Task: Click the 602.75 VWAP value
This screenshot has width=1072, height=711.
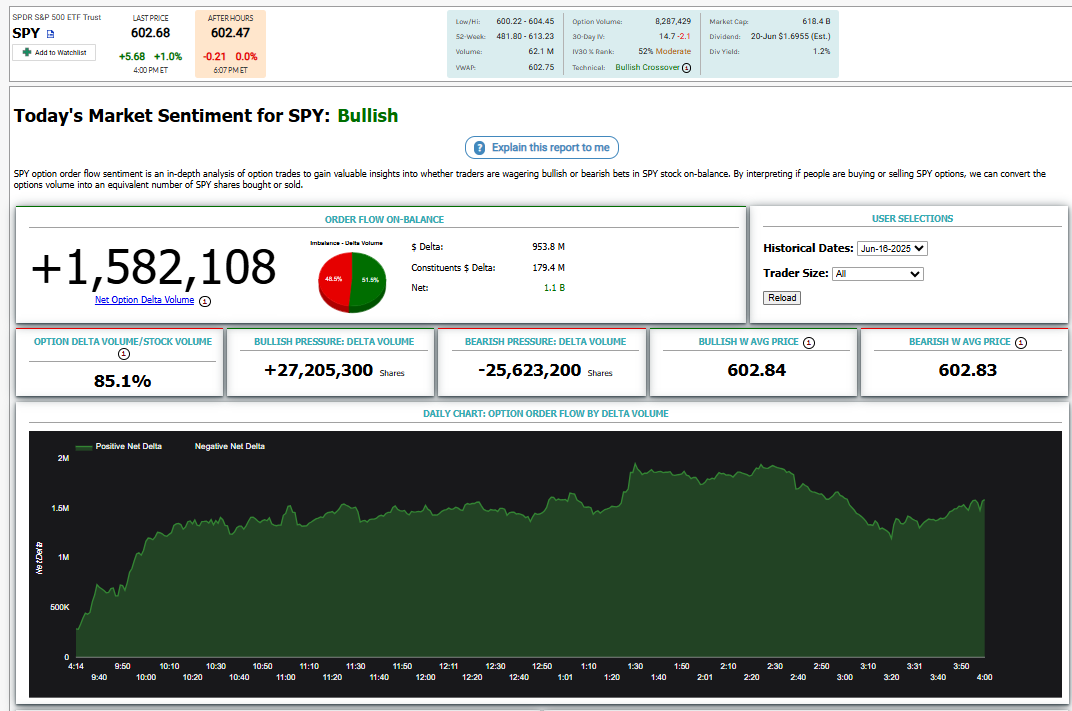Action: click(x=541, y=67)
